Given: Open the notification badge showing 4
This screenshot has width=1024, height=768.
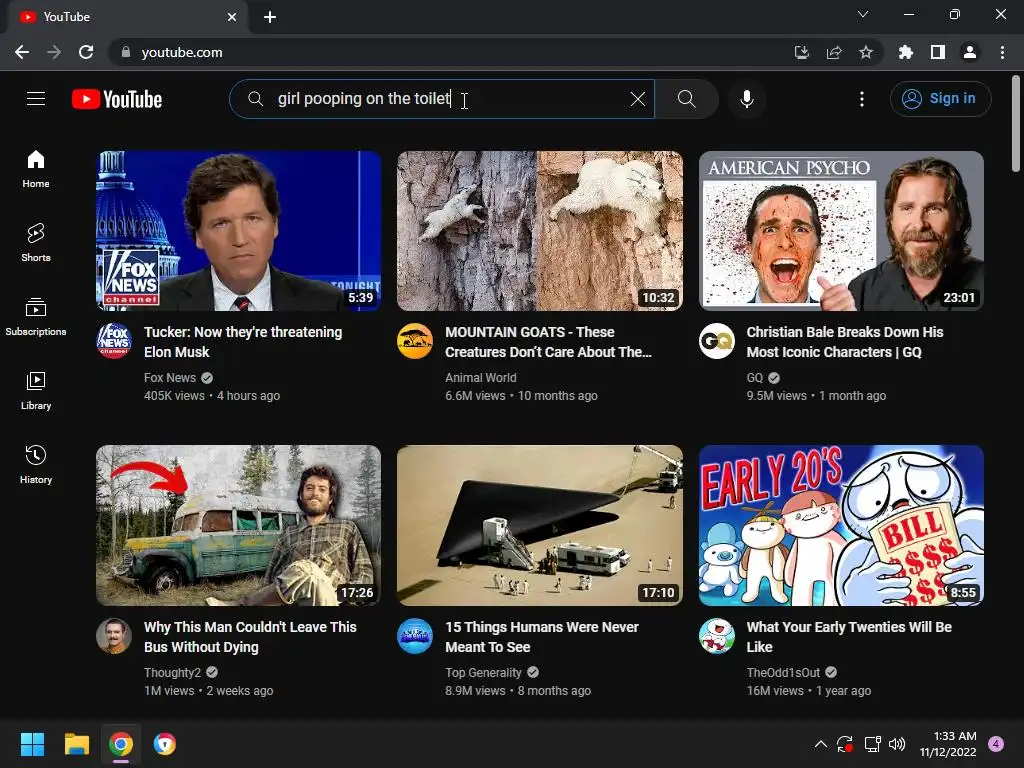Looking at the screenshot, I should pyautogui.click(x=996, y=744).
